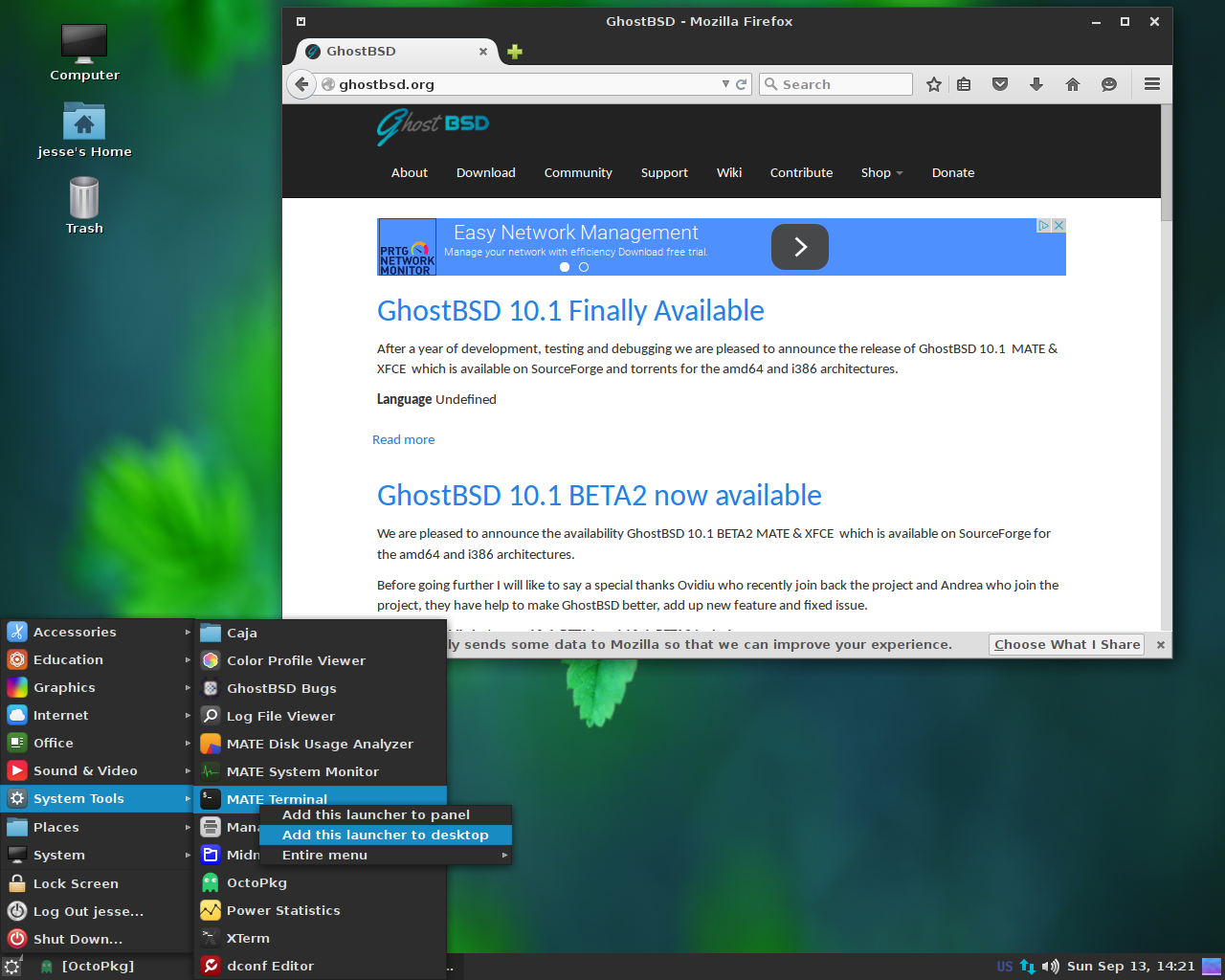
Task: Click the US keyboard layout indicator
Action: pyautogui.click(x=1005, y=967)
